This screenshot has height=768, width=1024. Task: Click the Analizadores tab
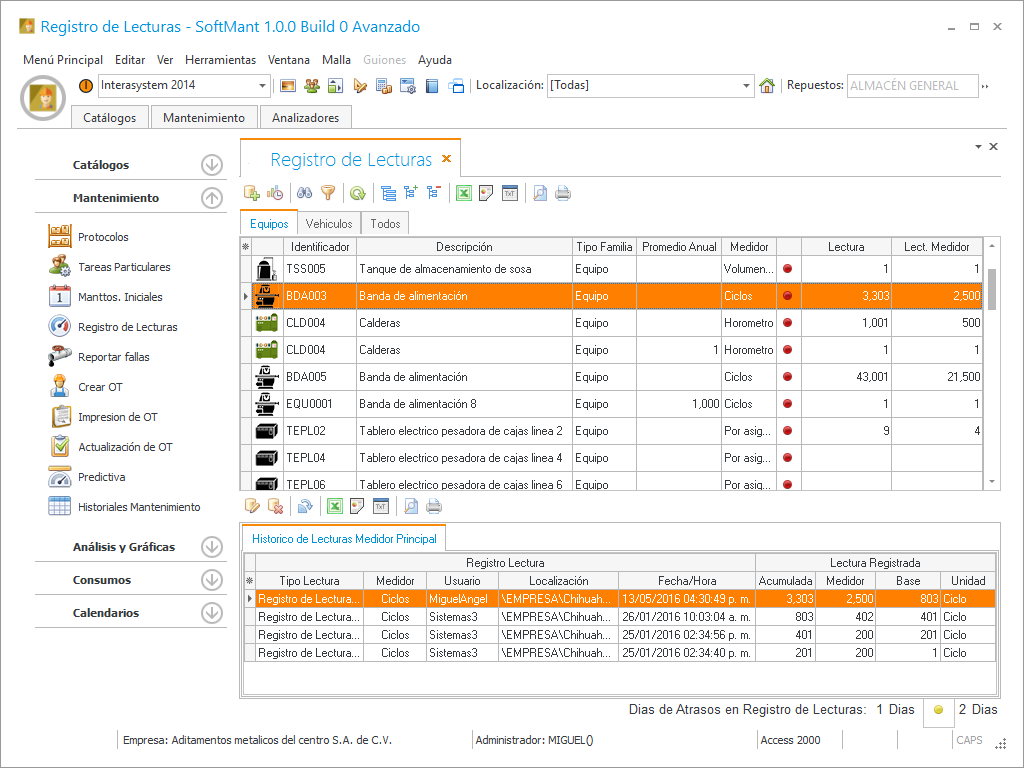[305, 118]
